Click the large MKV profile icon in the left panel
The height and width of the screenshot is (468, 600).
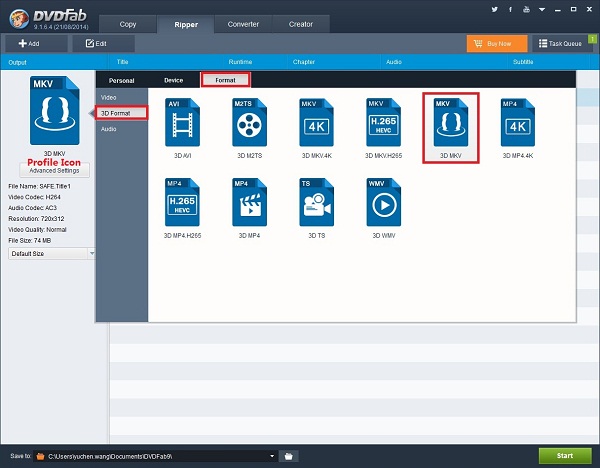[x=55, y=111]
